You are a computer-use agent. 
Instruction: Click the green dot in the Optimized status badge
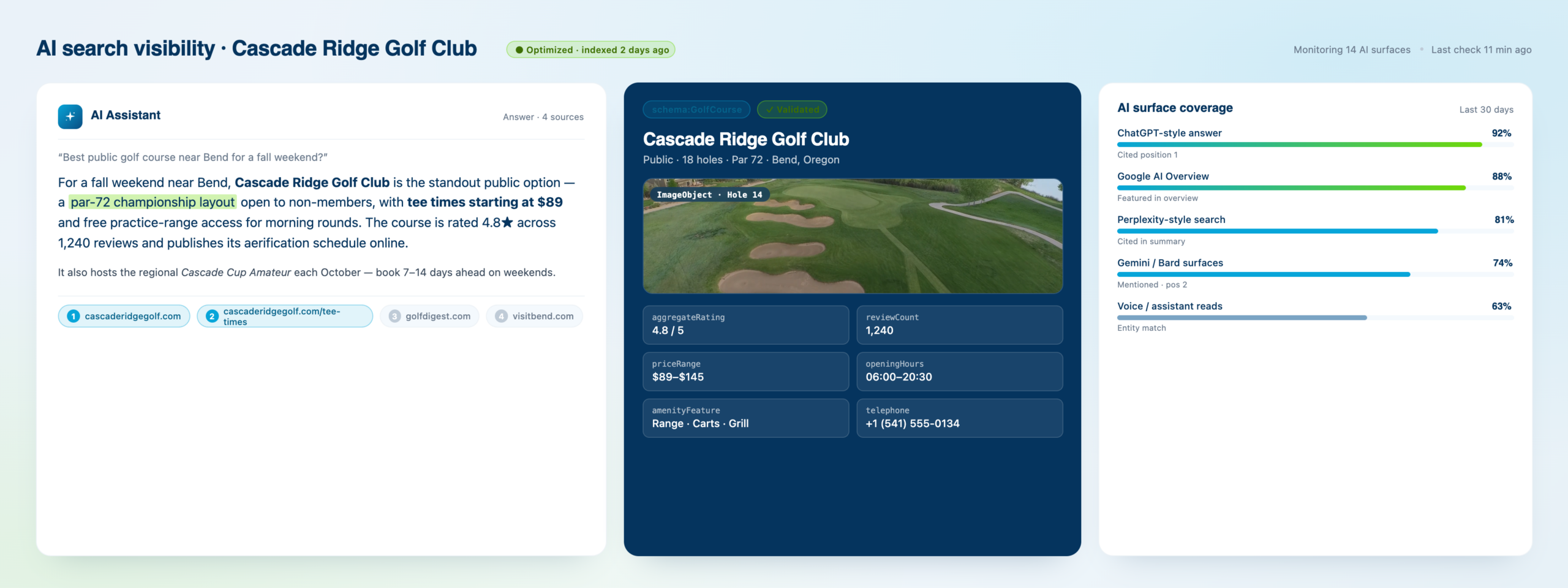pos(519,50)
